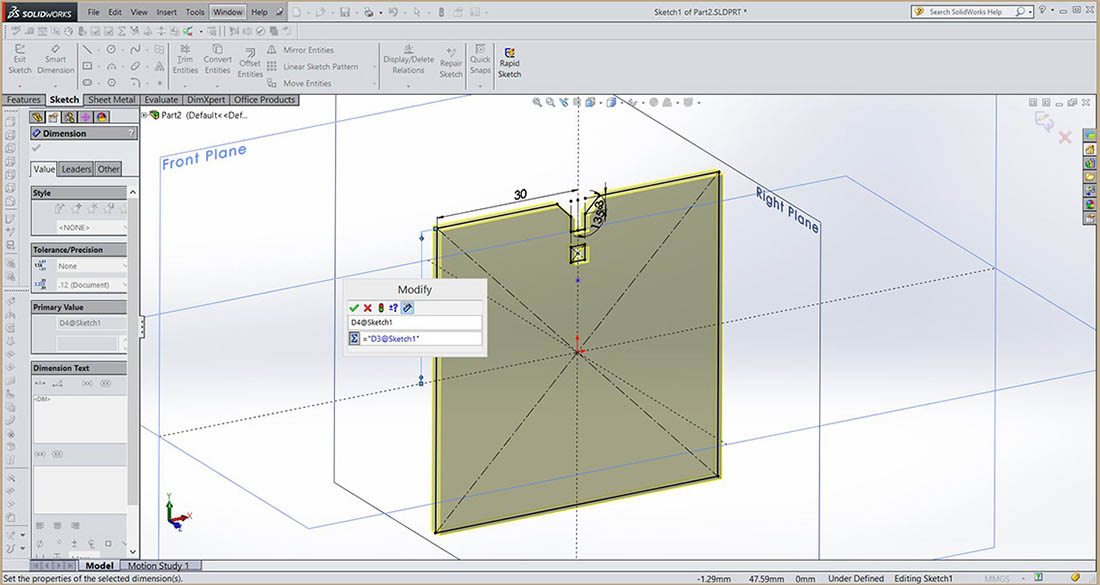
Task: Click the red X to cancel the sketch
Action: pyautogui.click(x=1065, y=137)
